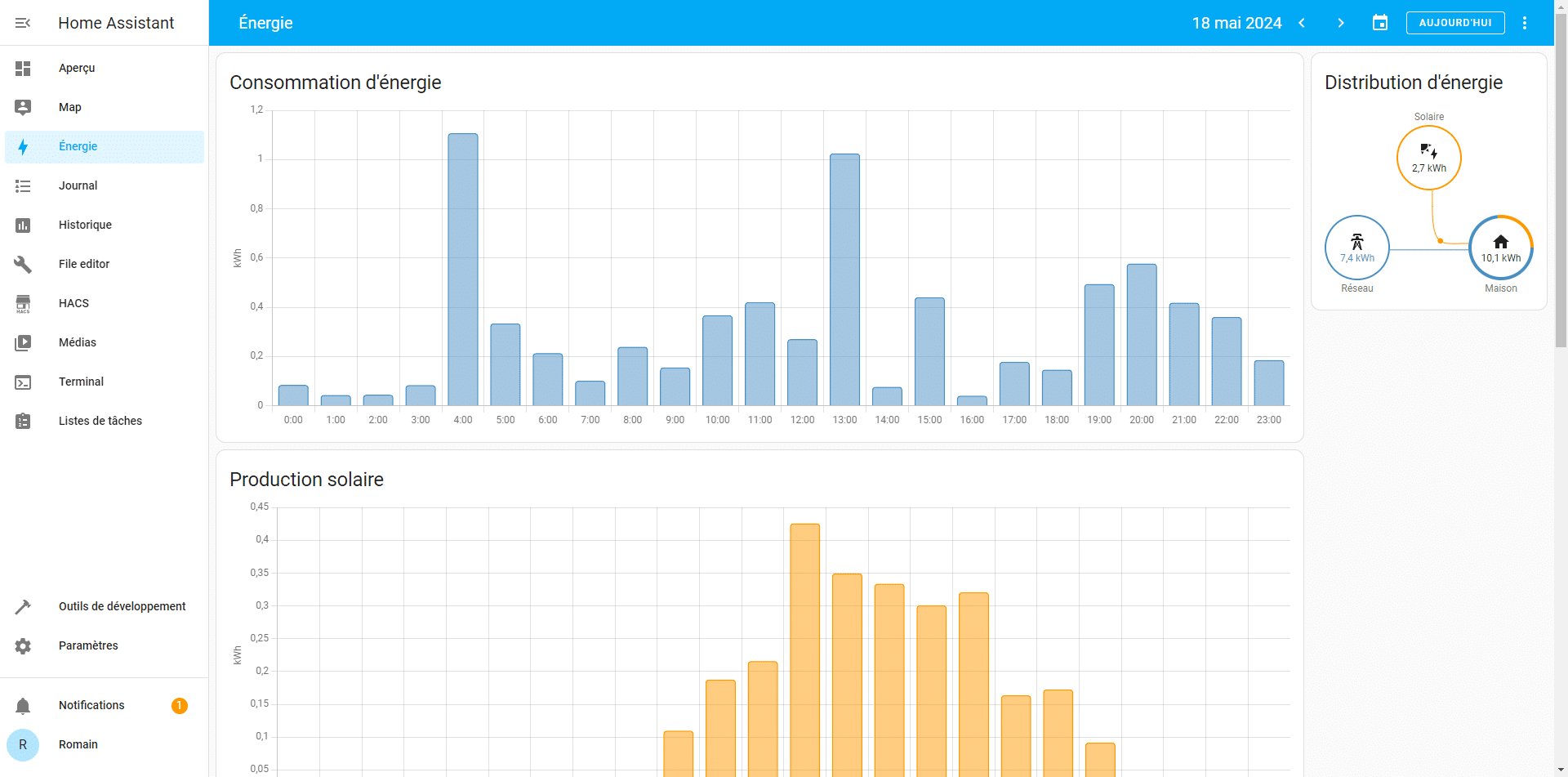Open the Aperçu dashboard icon
The height and width of the screenshot is (777, 1568).
tap(23, 69)
